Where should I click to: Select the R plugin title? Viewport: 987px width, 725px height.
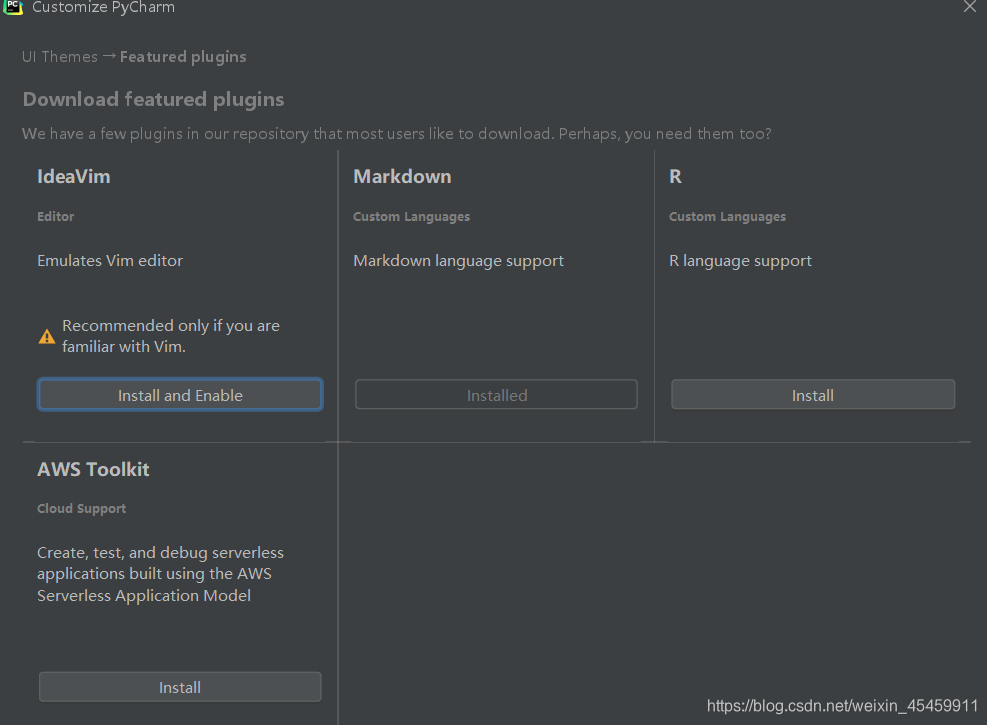pyautogui.click(x=675, y=176)
